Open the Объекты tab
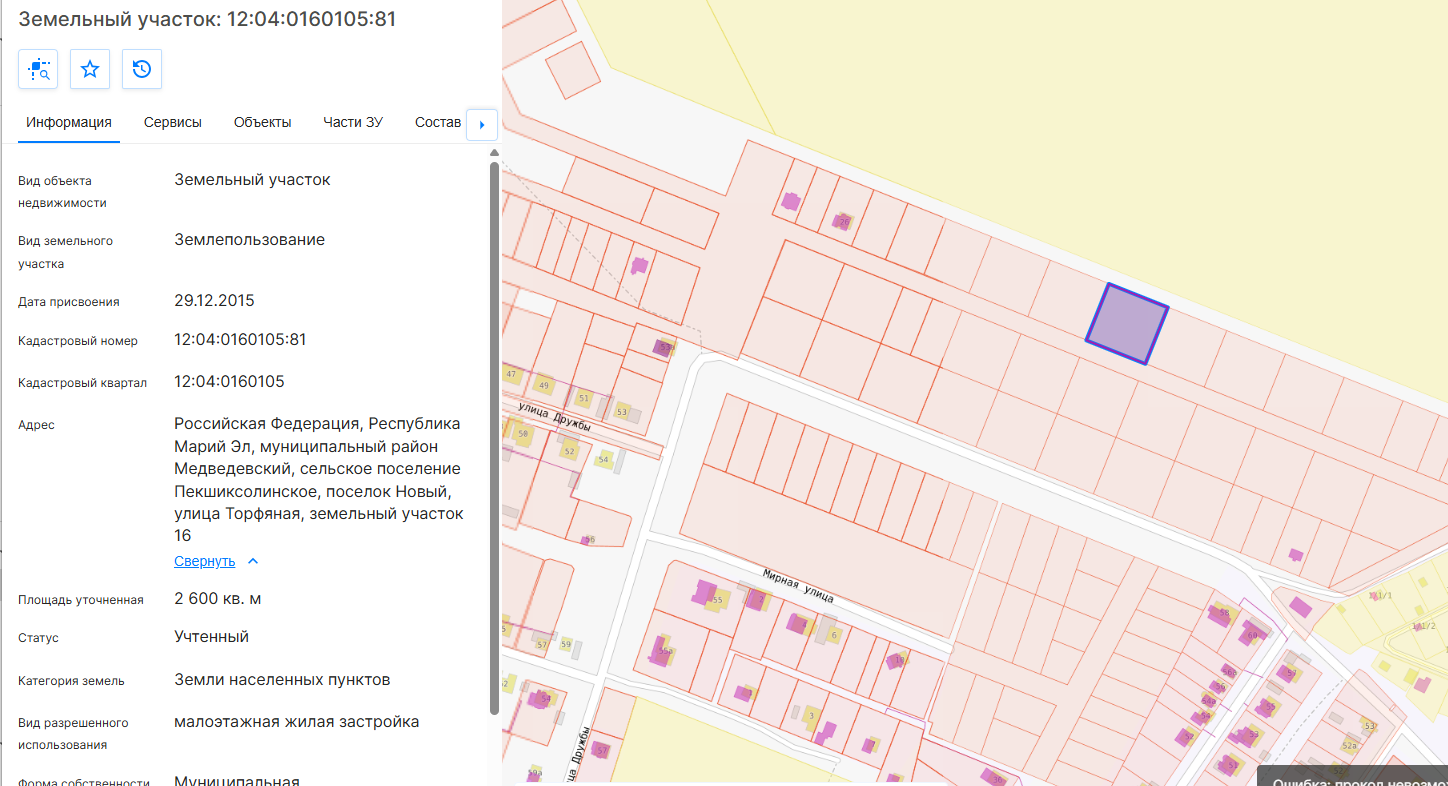The width and height of the screenshot is (1448, 786). 262,122
